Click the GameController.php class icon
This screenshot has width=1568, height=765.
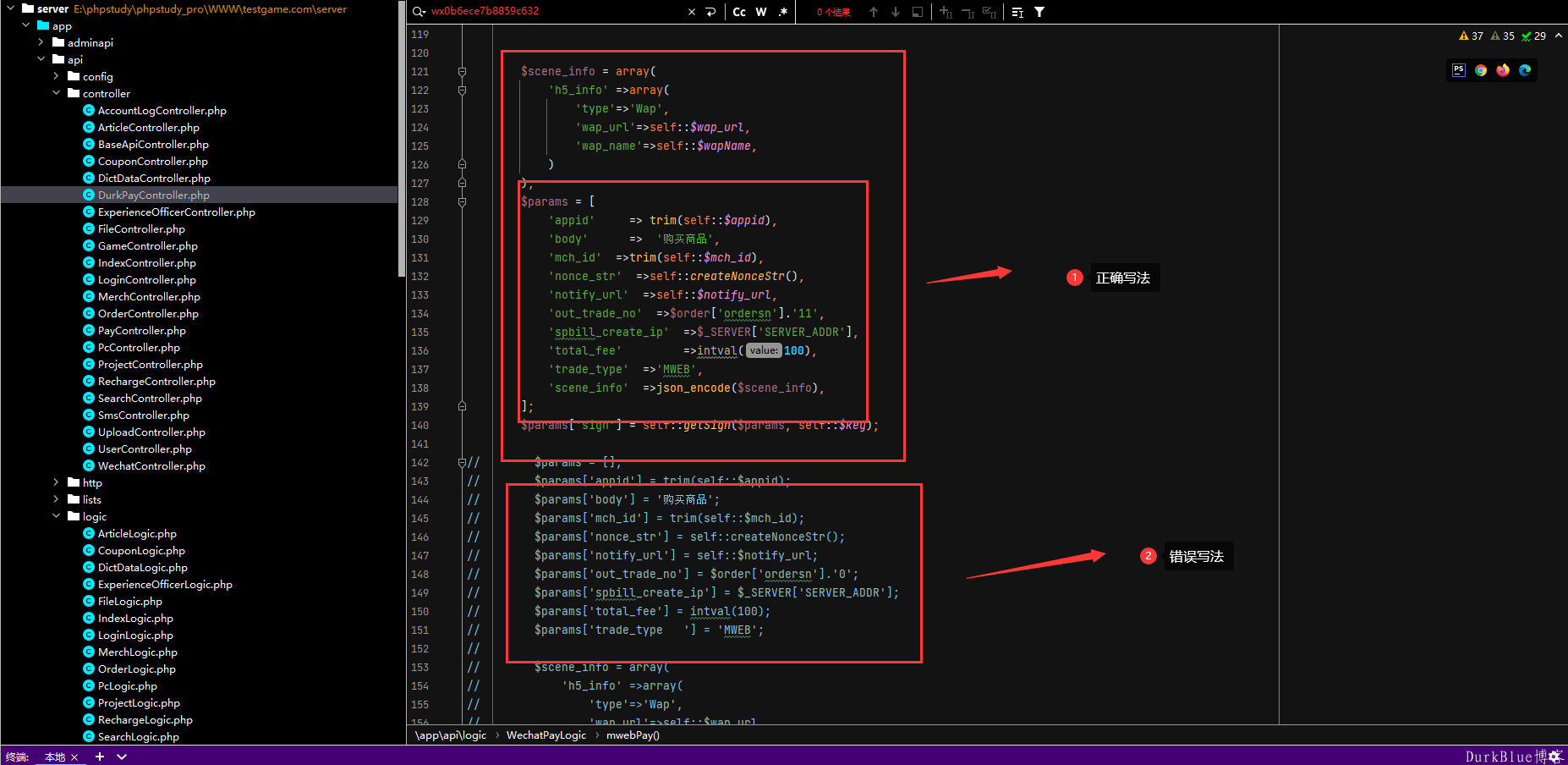(x=89, y=245)
